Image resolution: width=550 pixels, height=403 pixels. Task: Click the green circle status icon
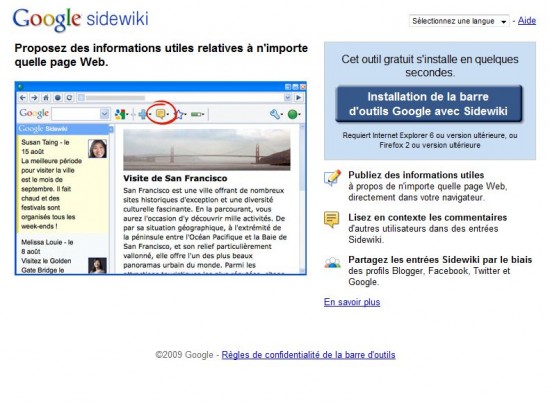coord(293,114)
